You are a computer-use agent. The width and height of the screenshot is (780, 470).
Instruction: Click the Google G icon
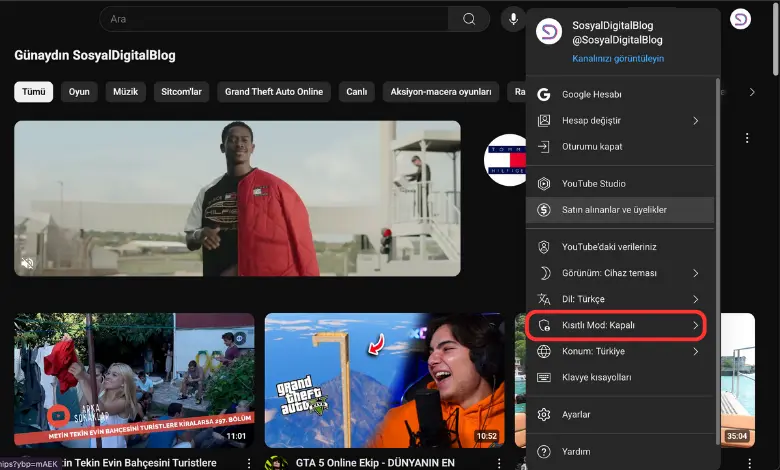pos(544,94)
